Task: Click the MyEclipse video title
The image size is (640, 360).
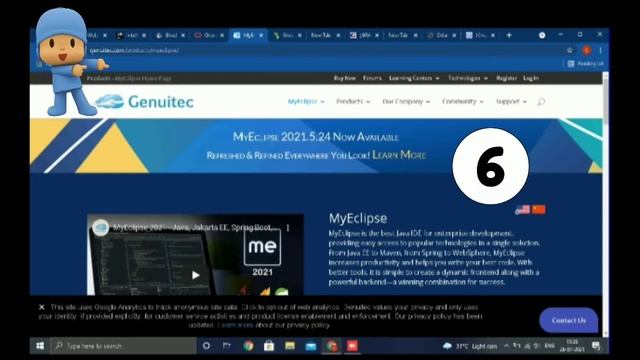Action: click(x=196, y=227)
